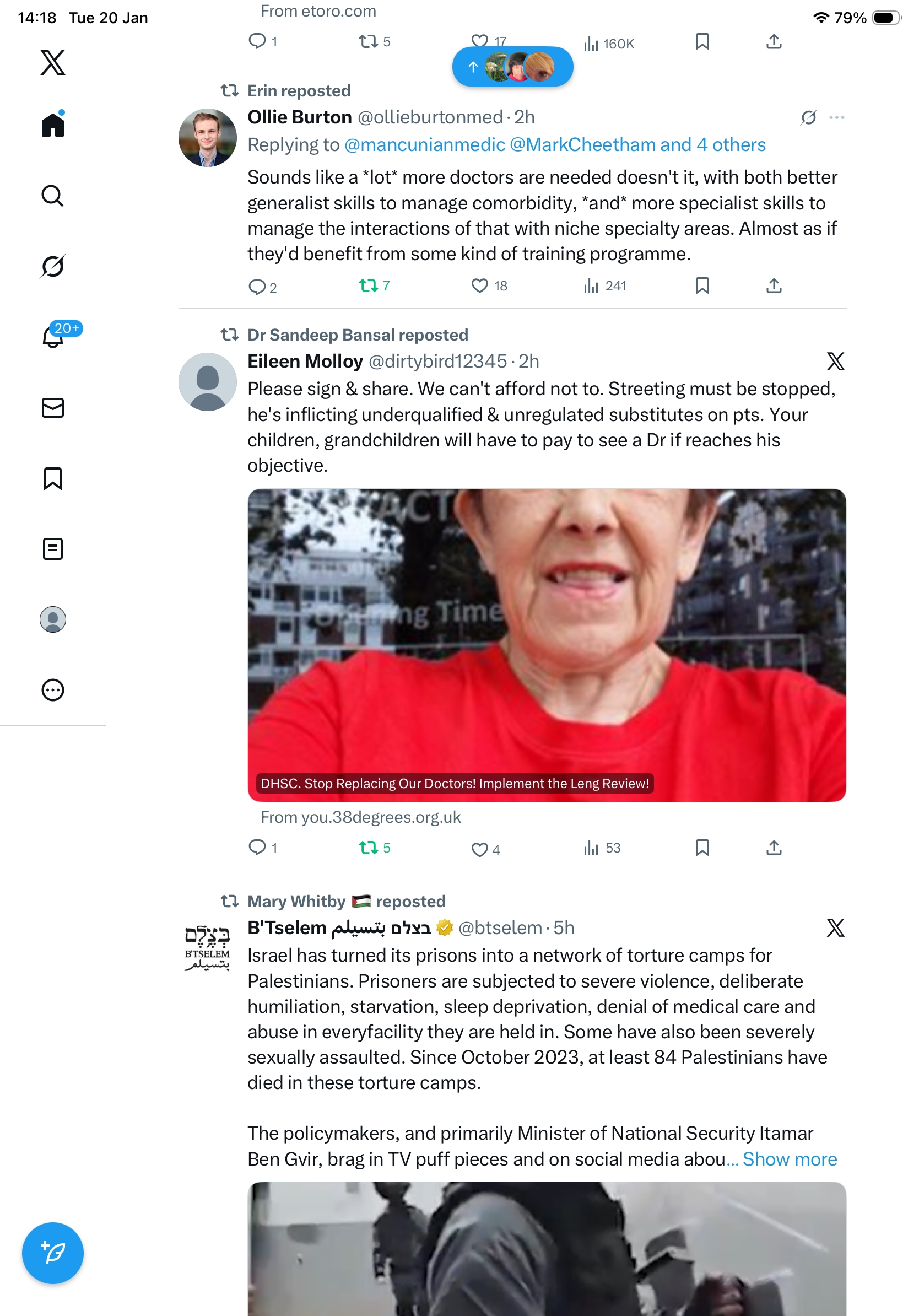Open Messages envelope in sidebar
This screenshot has height=1316, width=919.
coord(53,407)
